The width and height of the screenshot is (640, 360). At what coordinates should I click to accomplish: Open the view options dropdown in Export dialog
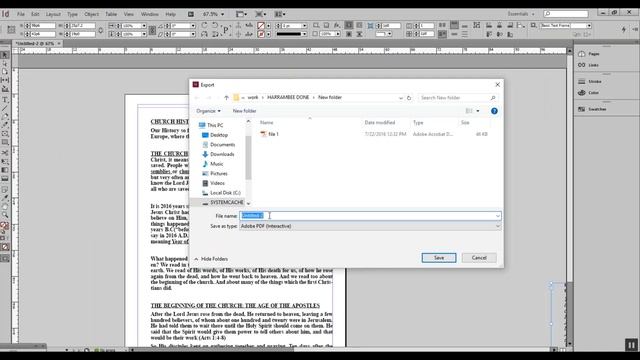478,111
